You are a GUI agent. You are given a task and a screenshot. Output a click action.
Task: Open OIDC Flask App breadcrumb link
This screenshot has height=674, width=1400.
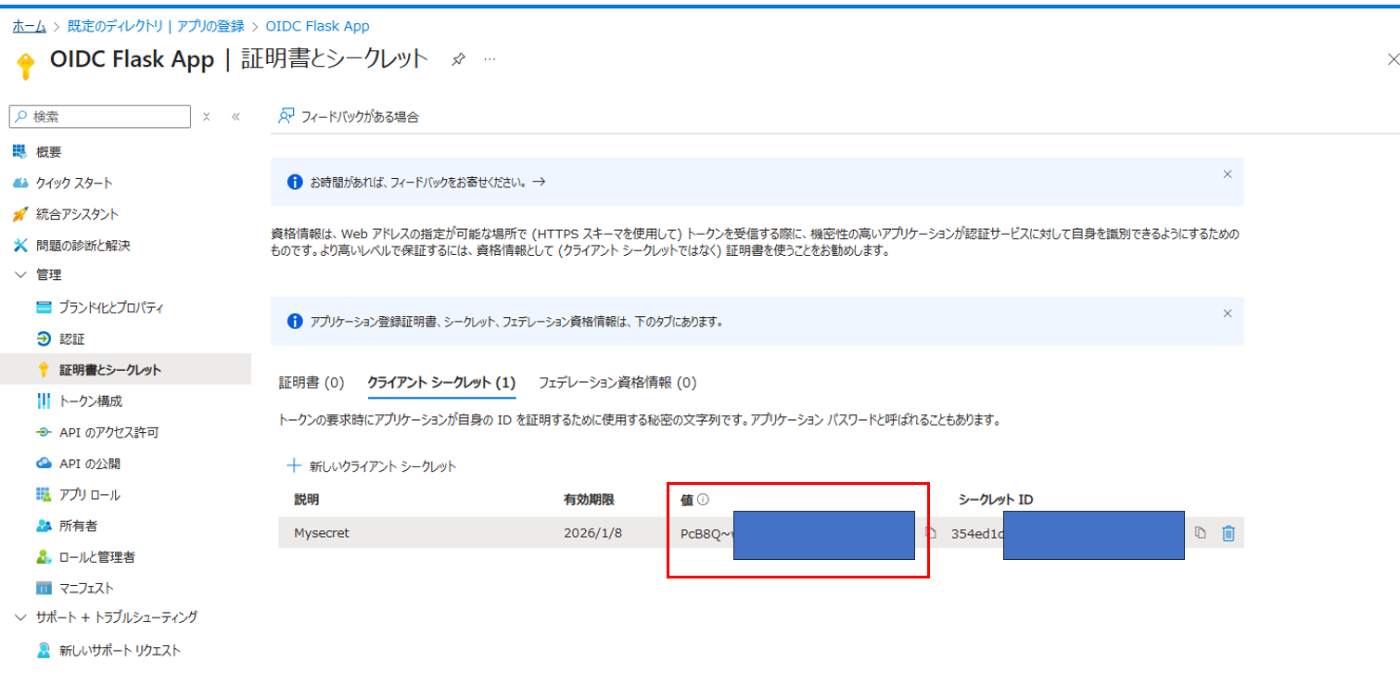317,26
